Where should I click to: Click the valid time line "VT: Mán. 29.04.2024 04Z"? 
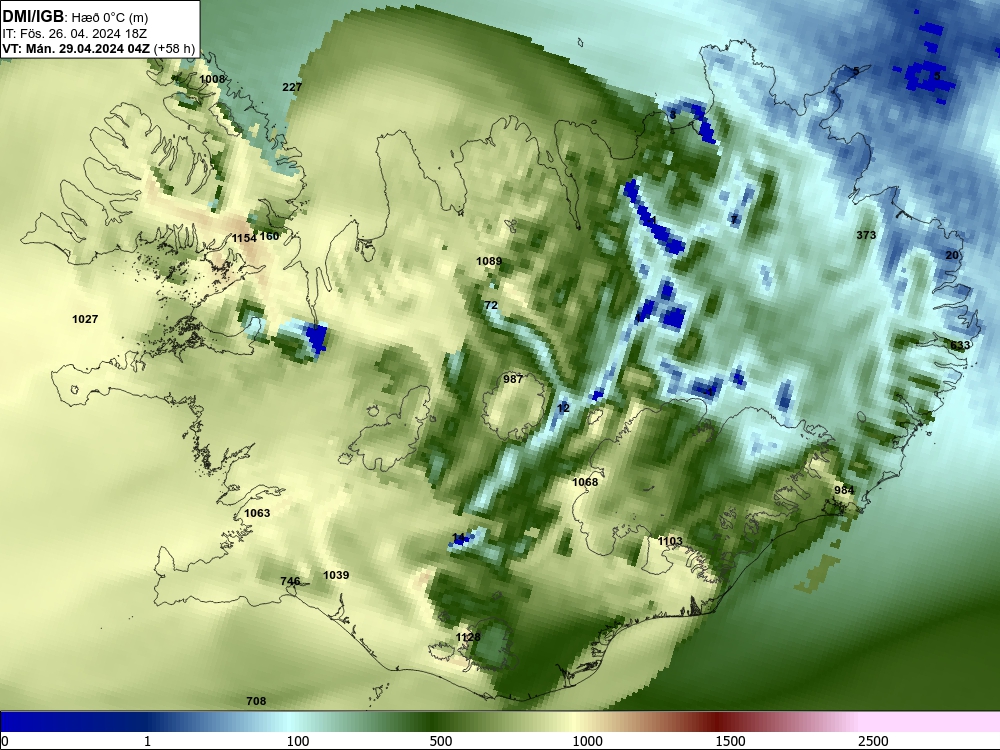point(77,48)
